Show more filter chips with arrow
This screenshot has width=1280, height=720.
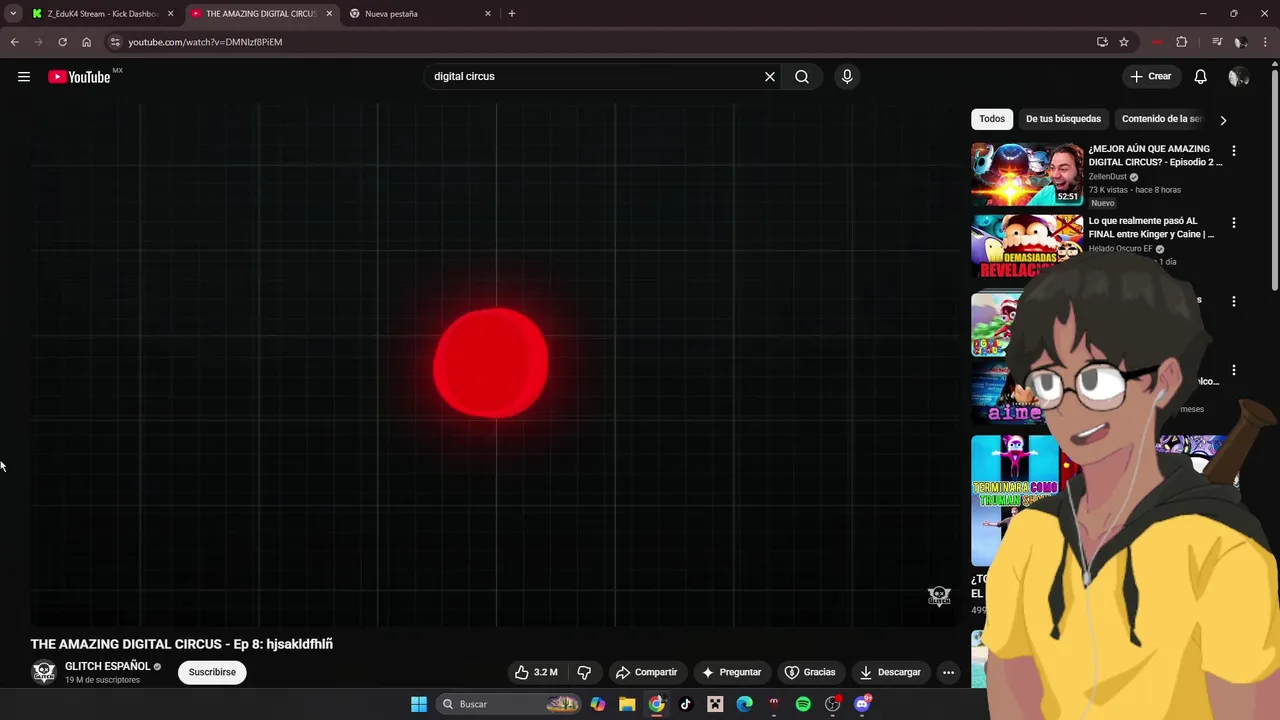(x=1223, y=120)
